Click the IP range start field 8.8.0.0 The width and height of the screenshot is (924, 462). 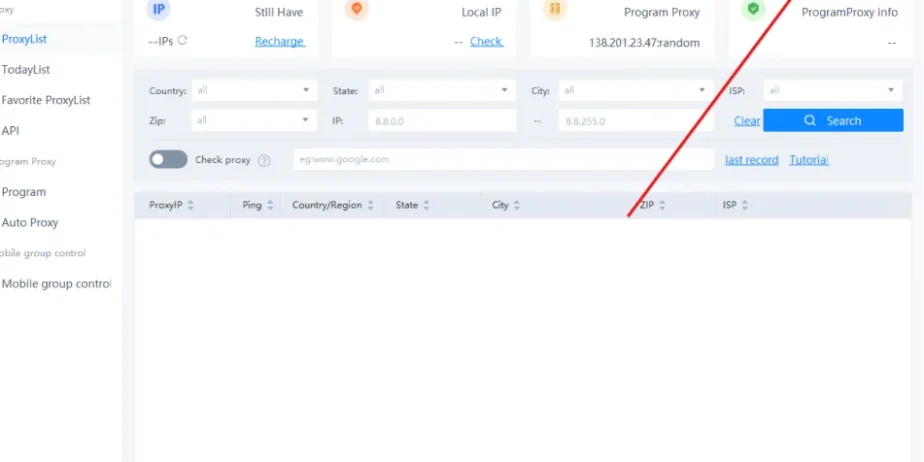point(443,121)
